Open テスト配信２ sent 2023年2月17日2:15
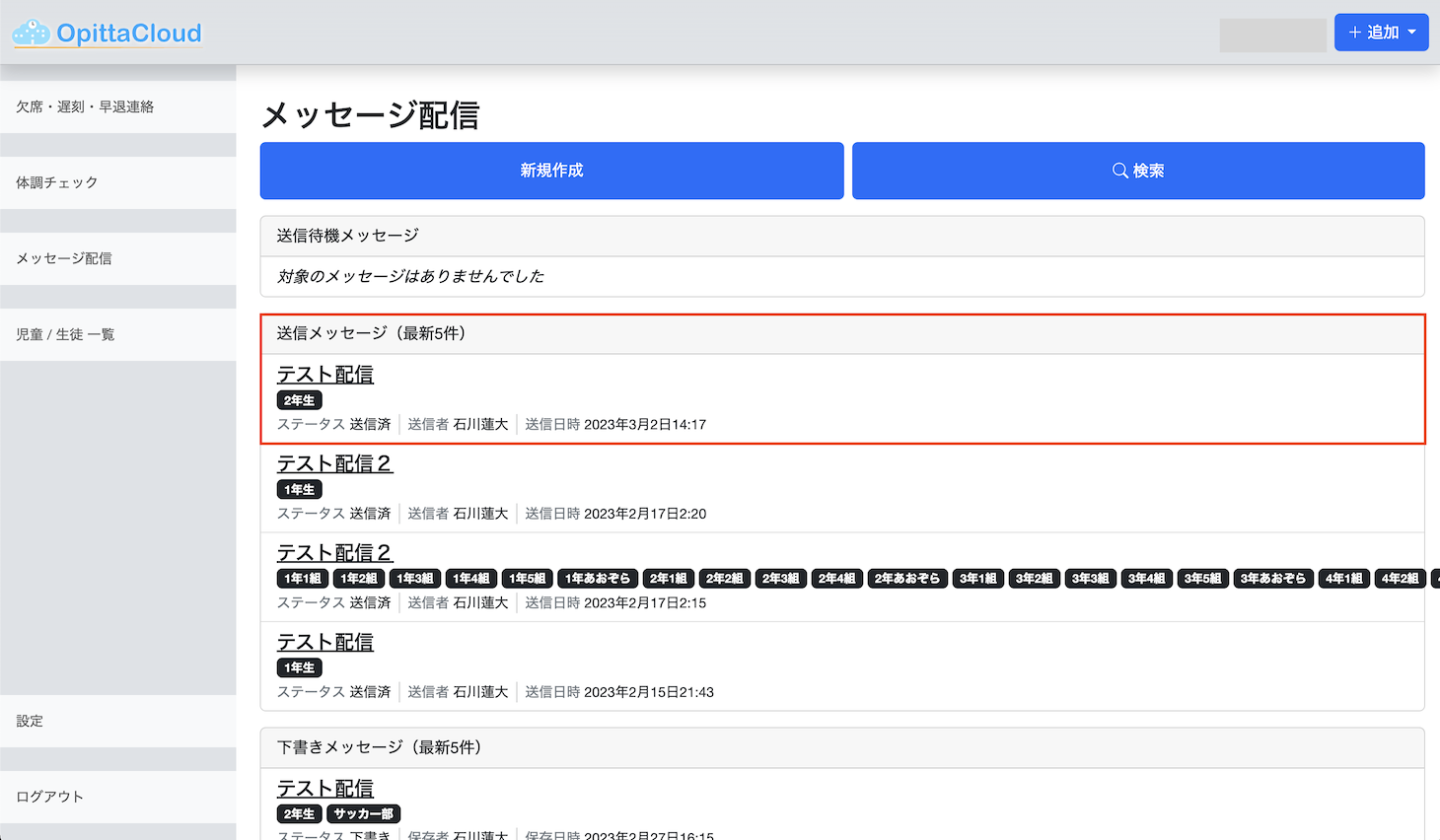The height and width of the screenshot is (840, 1440). point(335,553)
